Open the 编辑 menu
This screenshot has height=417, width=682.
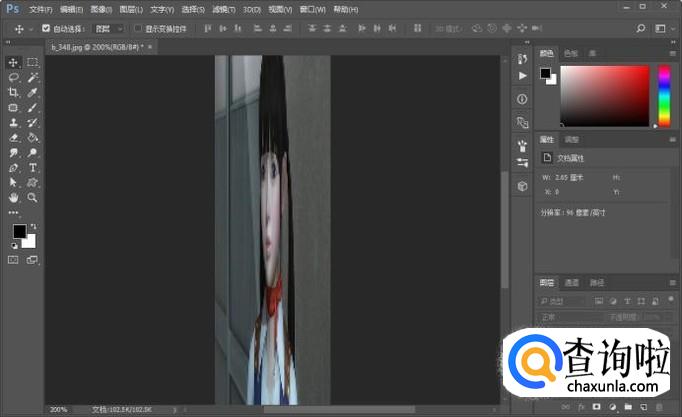click(x=71, y=9)
